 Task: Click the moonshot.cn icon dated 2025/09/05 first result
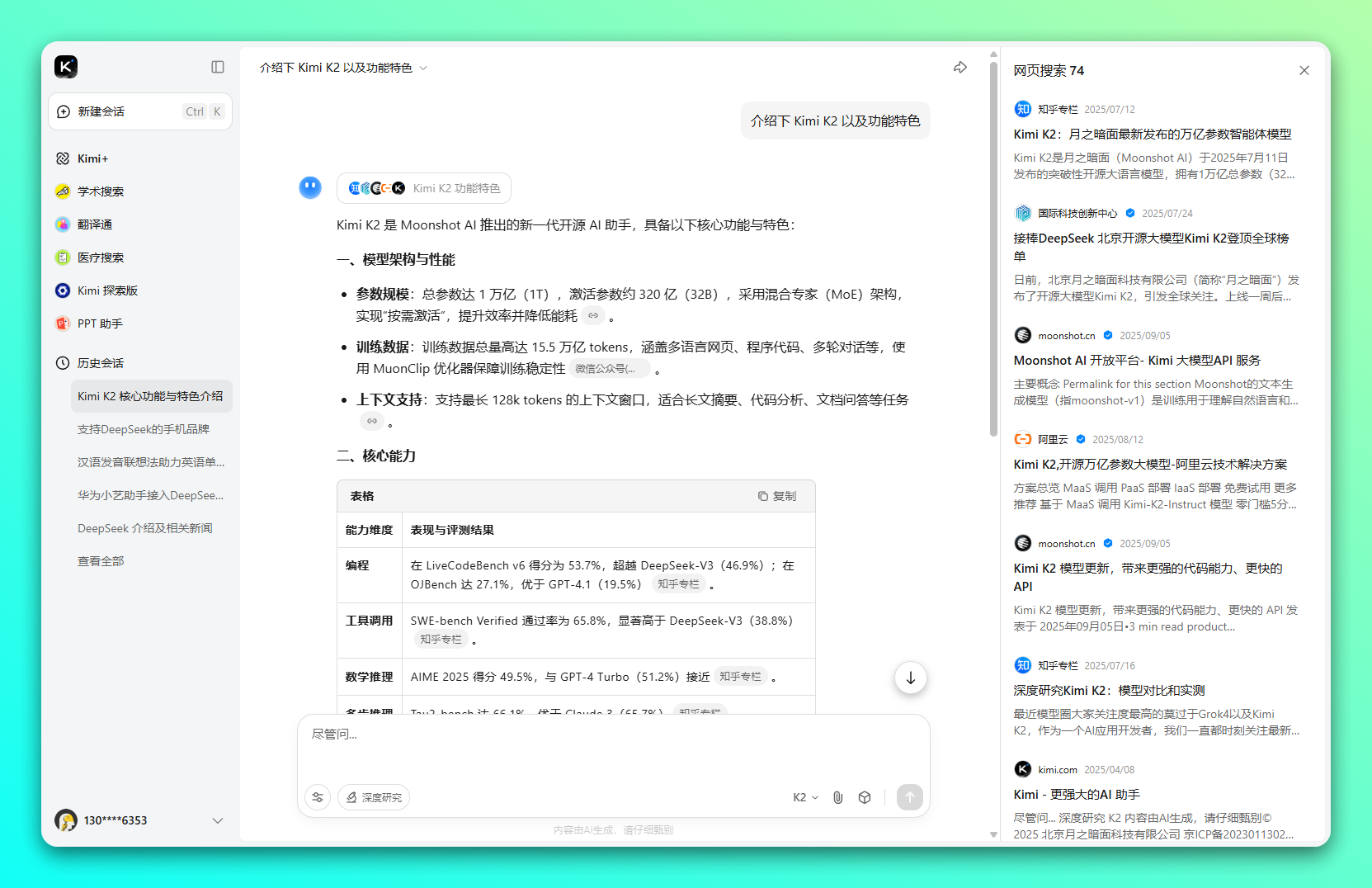tap(1023, 335)
